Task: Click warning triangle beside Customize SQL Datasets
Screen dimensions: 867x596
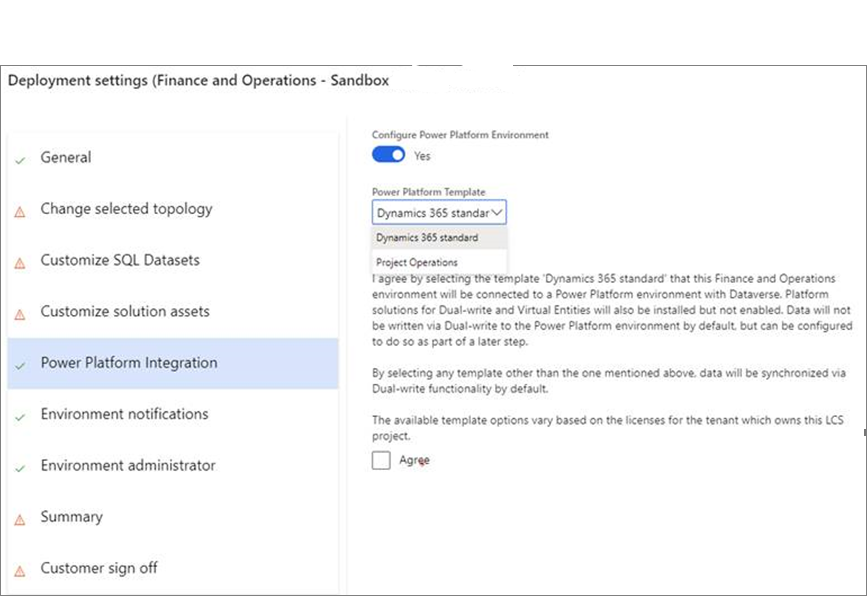Action: [20, 263]
